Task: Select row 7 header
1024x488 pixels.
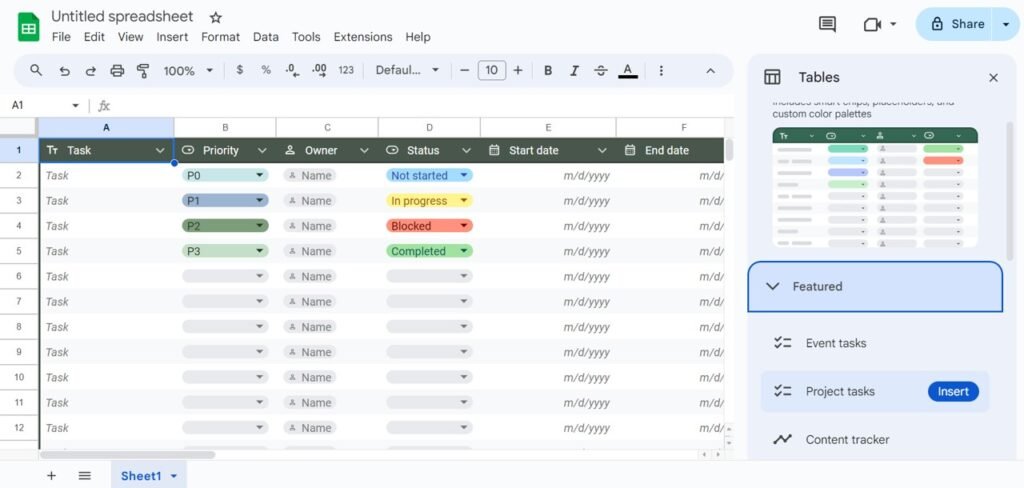Action: click(x=19, y=302)
